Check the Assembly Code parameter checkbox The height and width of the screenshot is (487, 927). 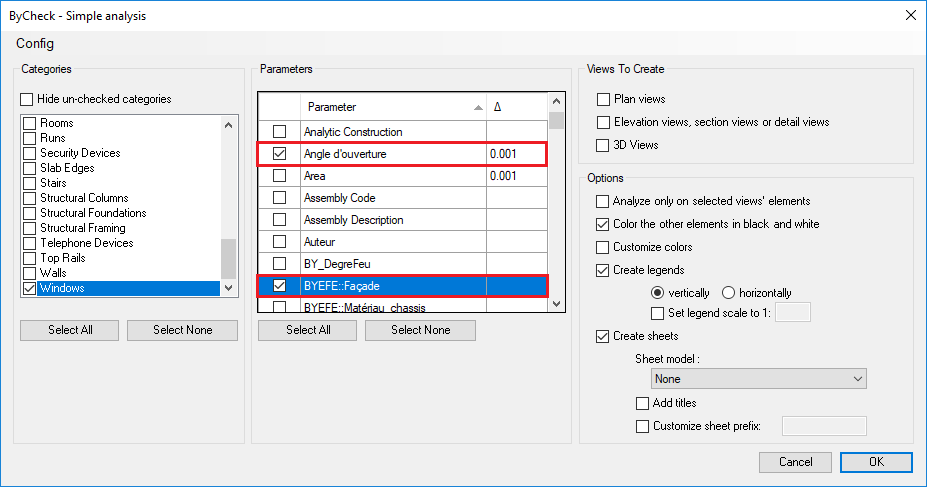279,198
